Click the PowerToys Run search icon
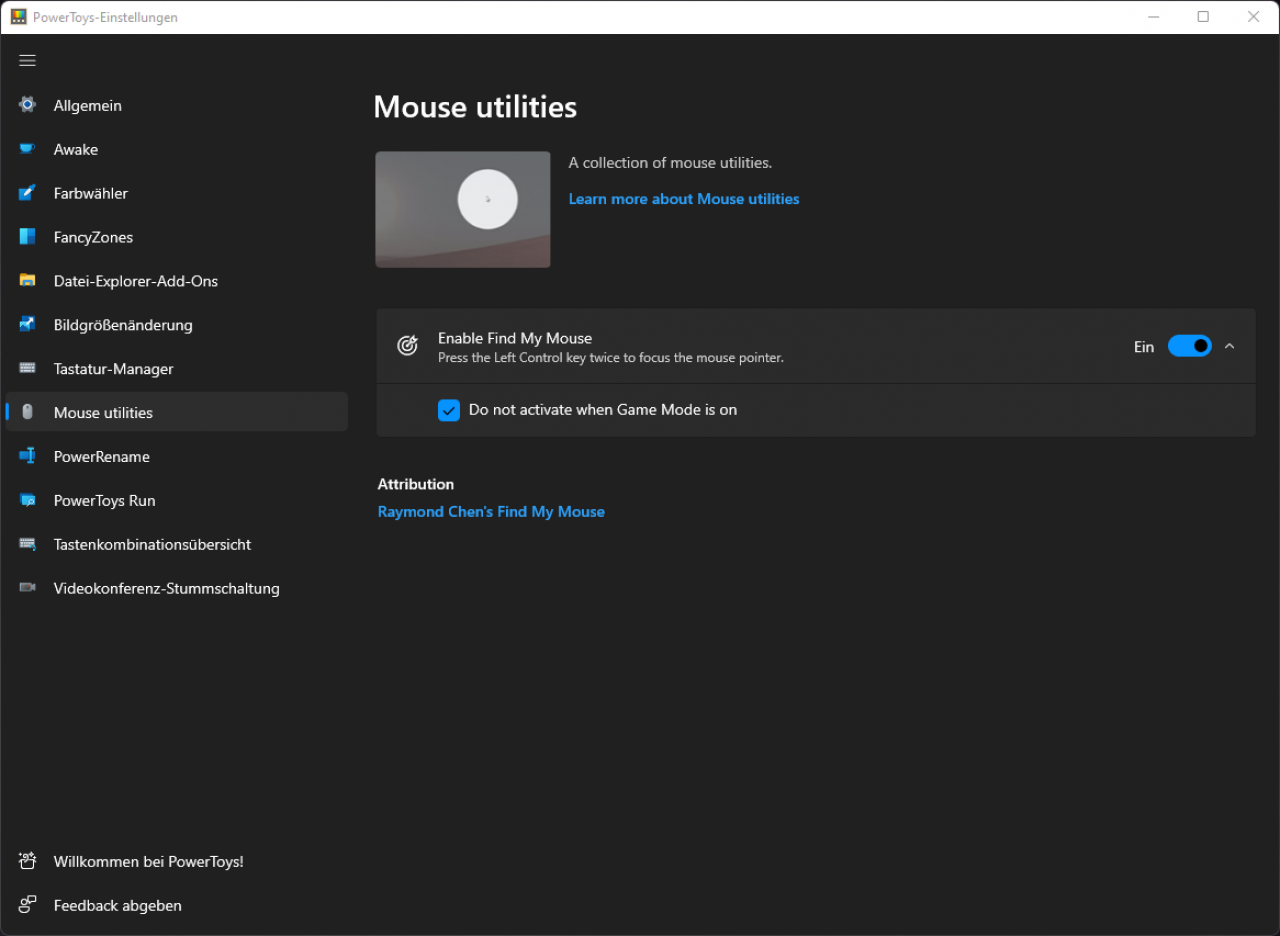The image size is (1280, 936). 27,500
